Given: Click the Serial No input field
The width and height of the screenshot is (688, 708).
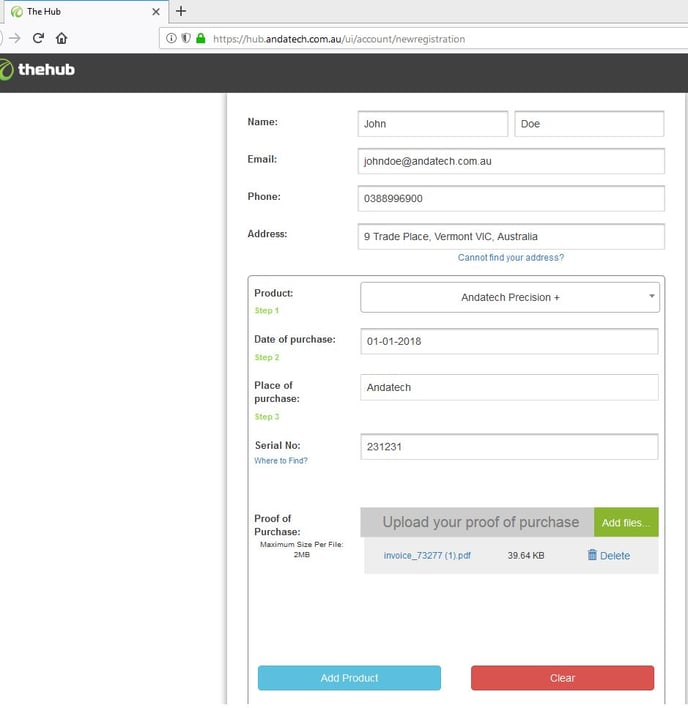Looking at the screenshot, I should point(509,447).
